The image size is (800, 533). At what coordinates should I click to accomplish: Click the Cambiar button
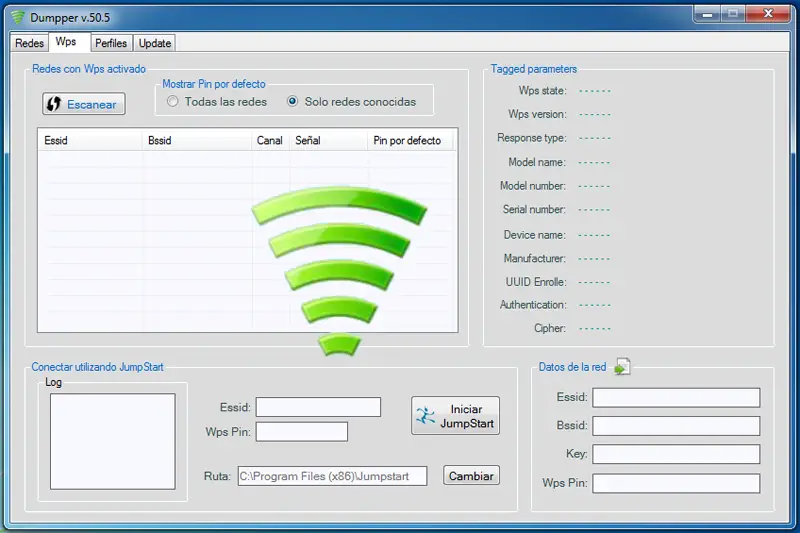pos(471,475)
